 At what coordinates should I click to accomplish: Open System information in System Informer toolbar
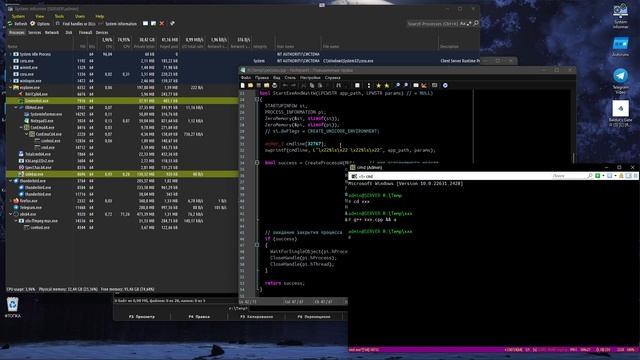click(x=118, y=24)
